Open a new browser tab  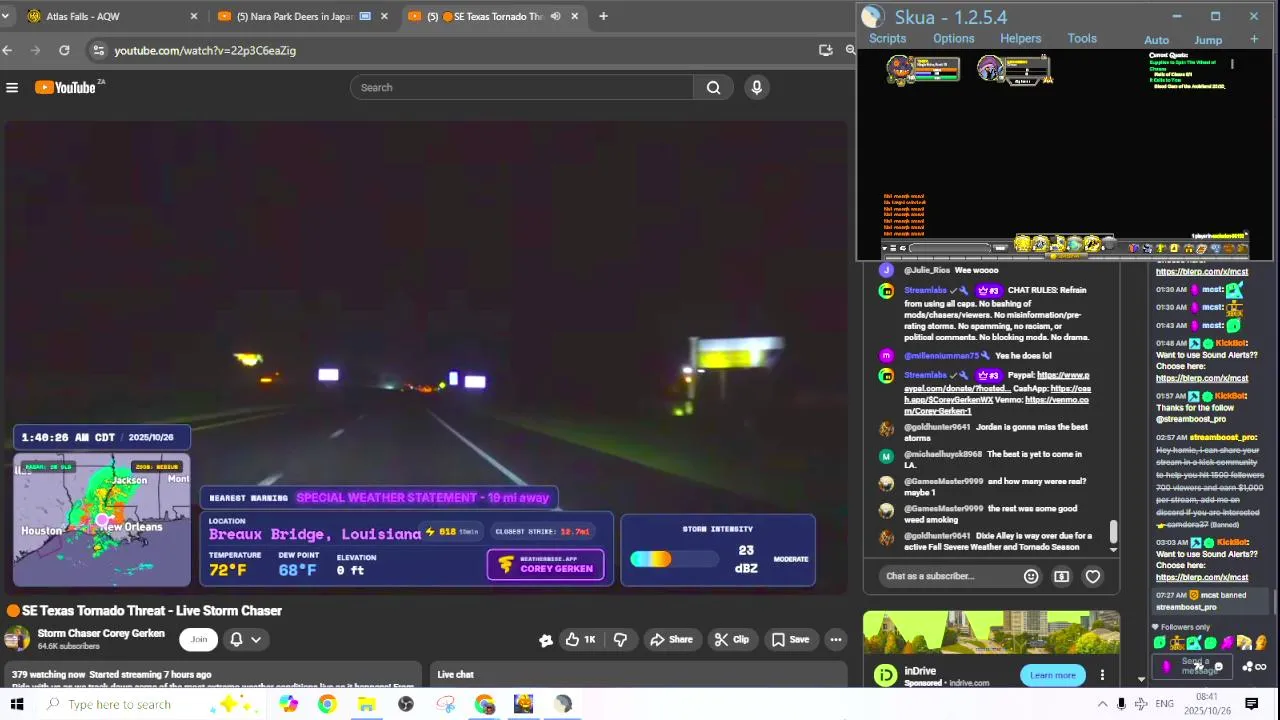click(603, 16)
